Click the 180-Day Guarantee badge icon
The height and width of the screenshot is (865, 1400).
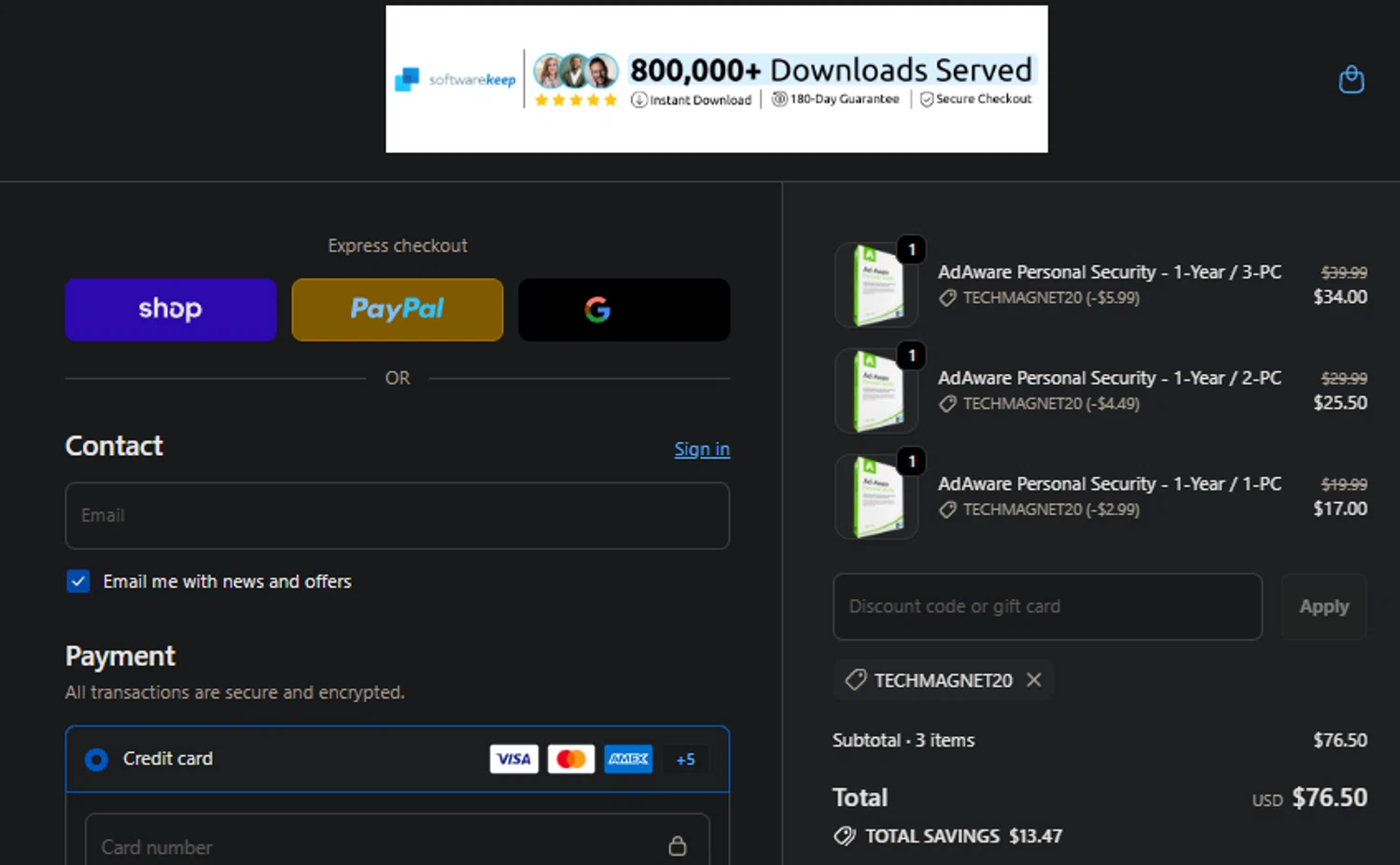[x=779, y=99]
